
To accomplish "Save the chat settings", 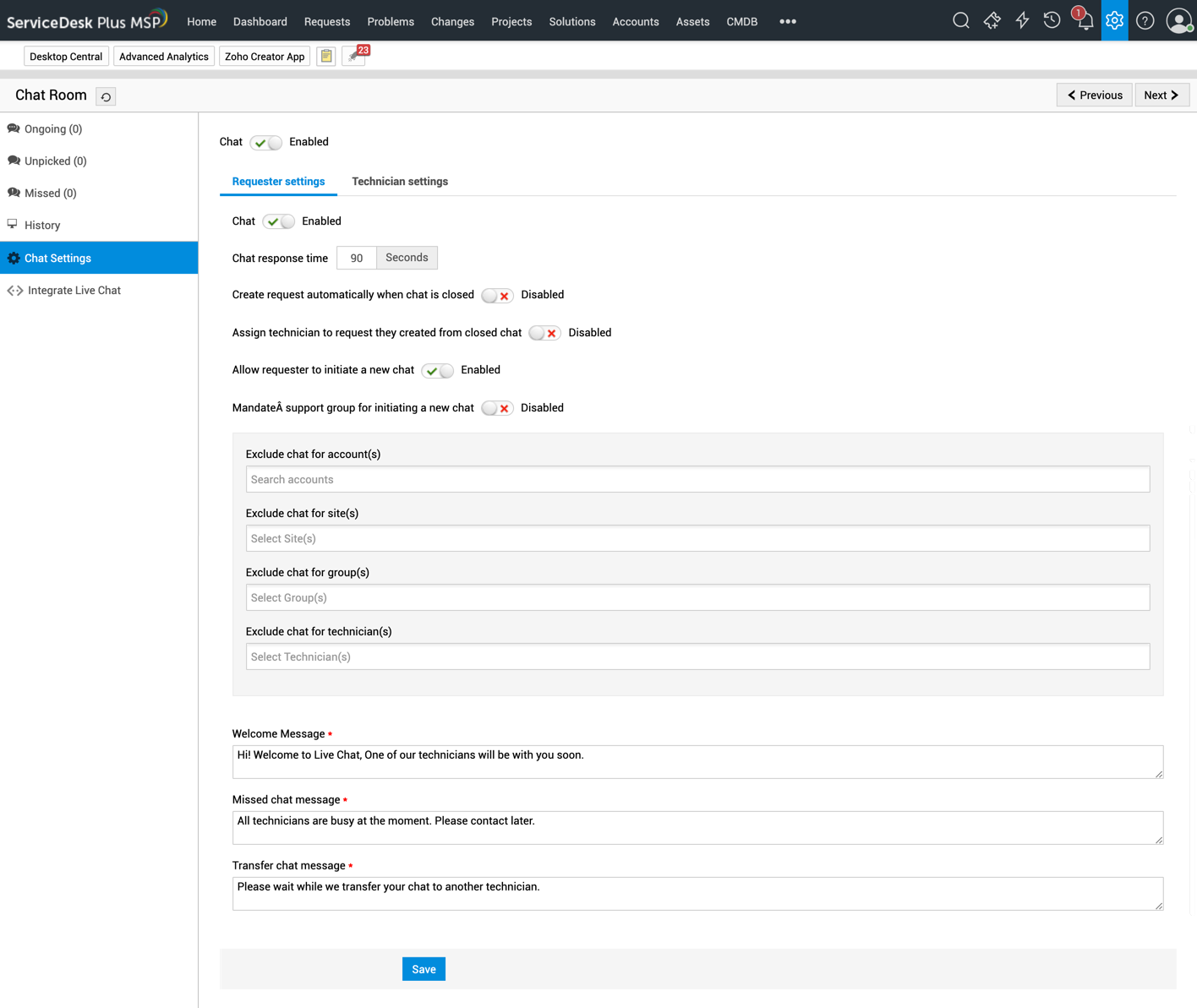I will 424,968.
